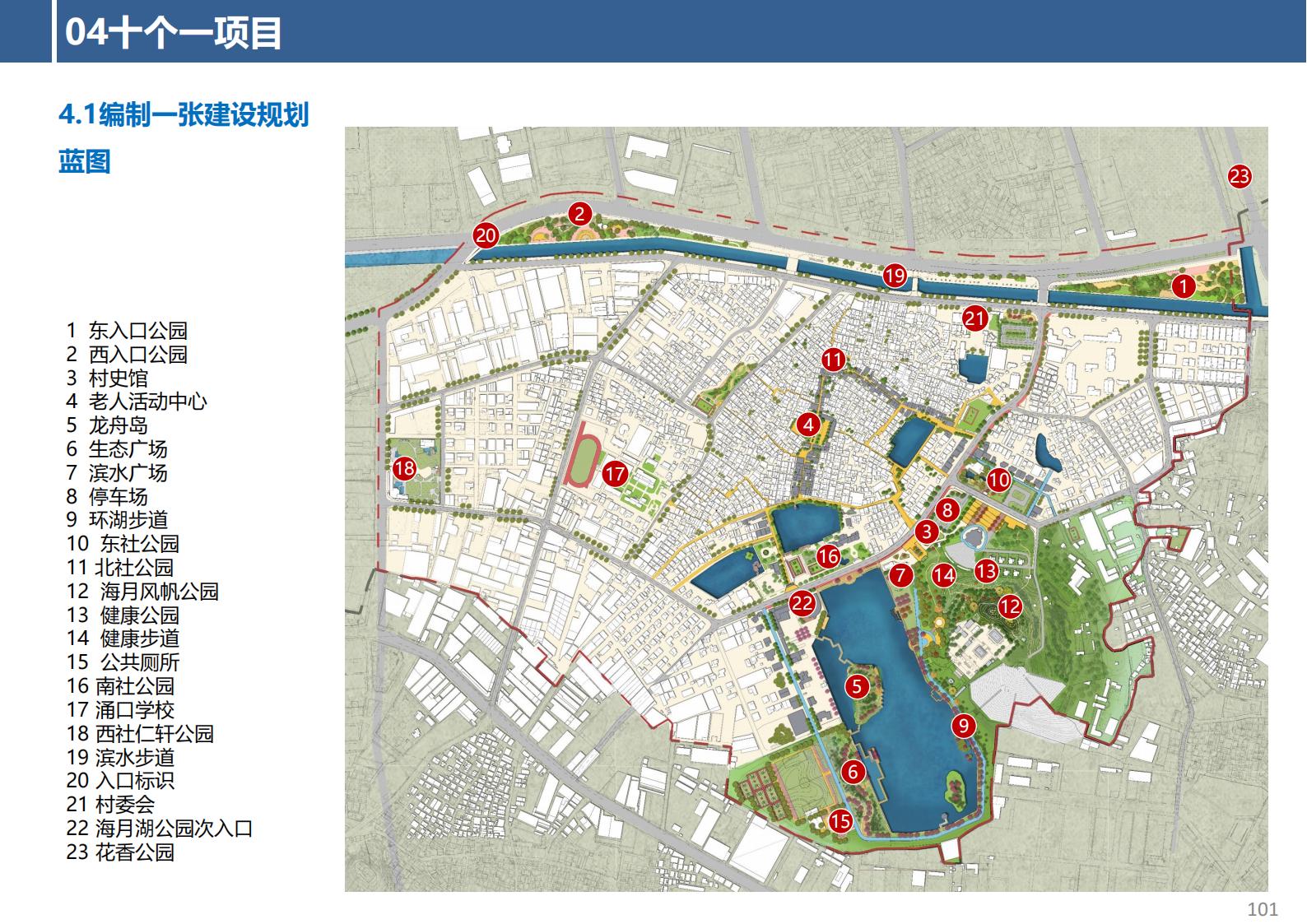
Task: Select red marker 22 on the map
Action: tap(802, 603)
